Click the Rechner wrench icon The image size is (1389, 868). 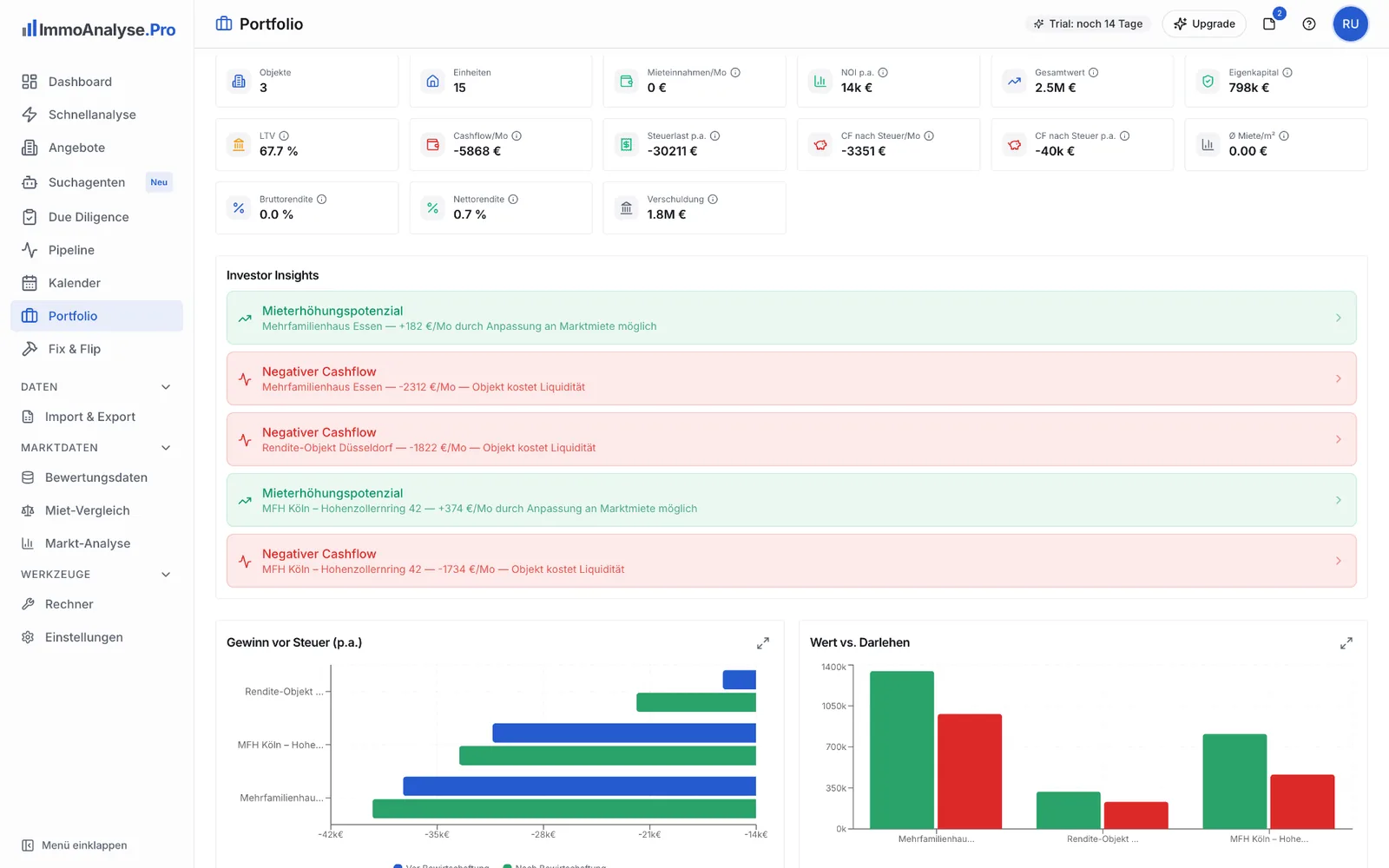(28, 604)
